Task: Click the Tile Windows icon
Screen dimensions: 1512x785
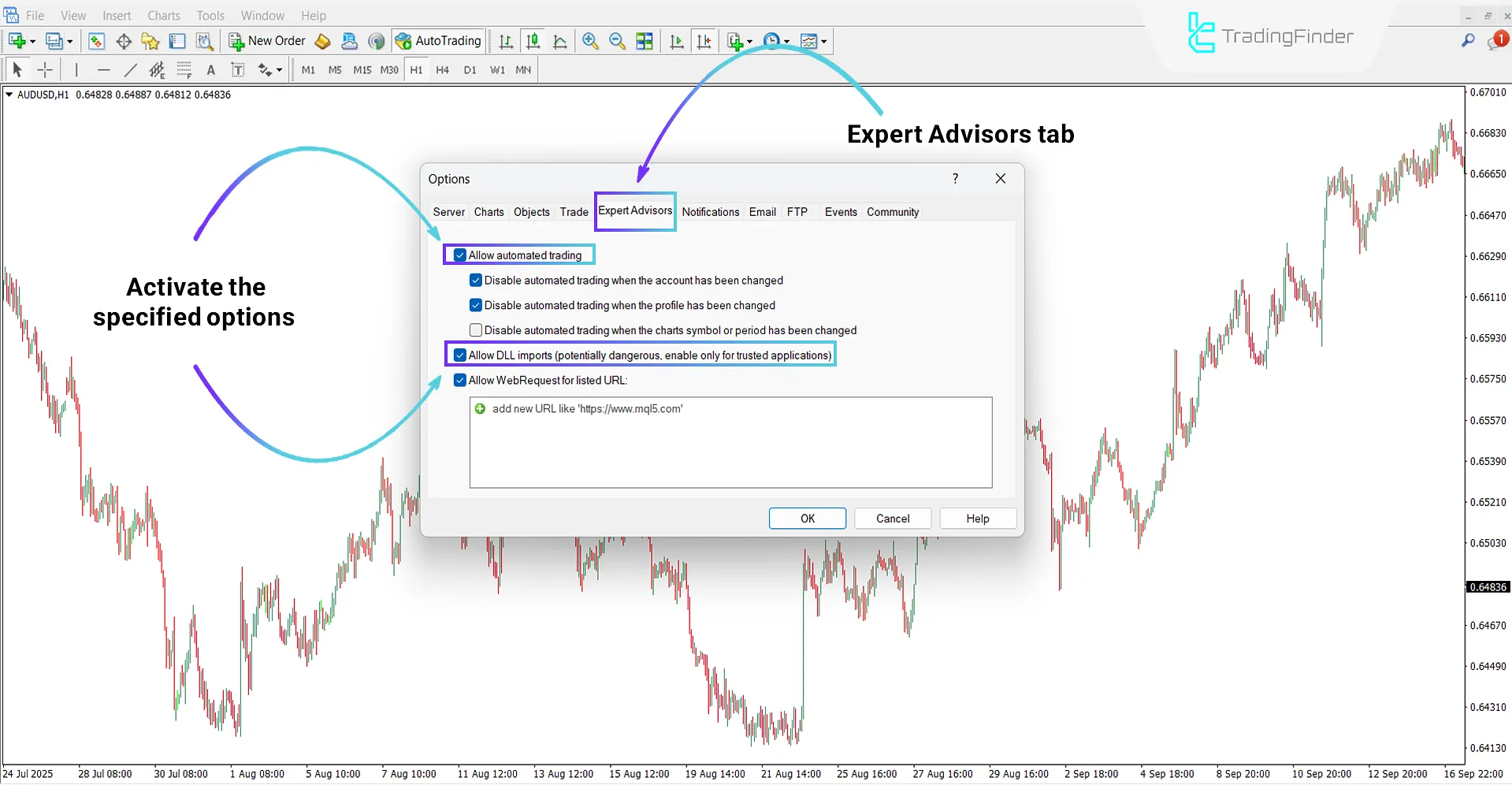Action: tap(645, 41)
